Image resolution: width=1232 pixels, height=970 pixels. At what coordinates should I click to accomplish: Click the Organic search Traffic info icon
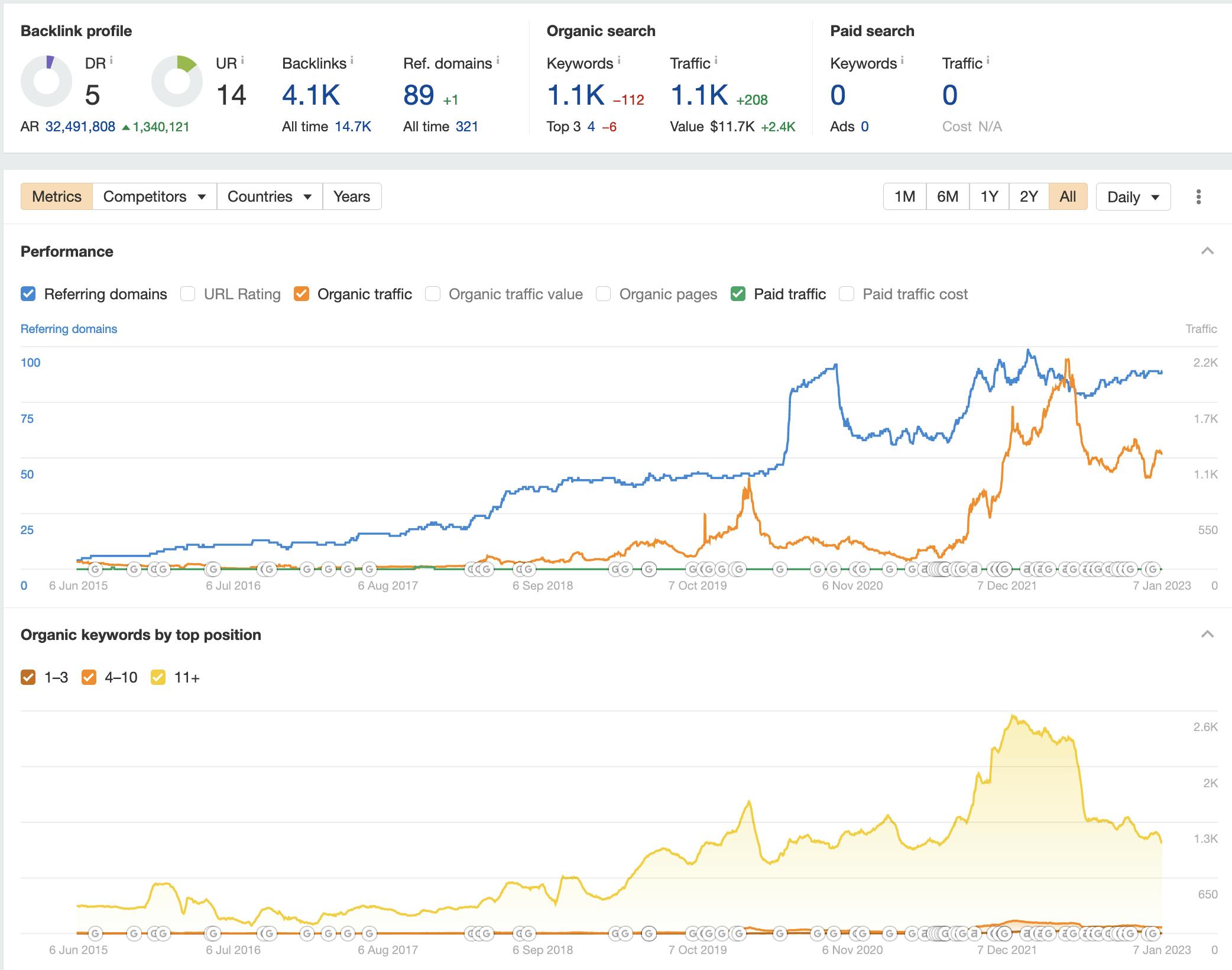716,60
